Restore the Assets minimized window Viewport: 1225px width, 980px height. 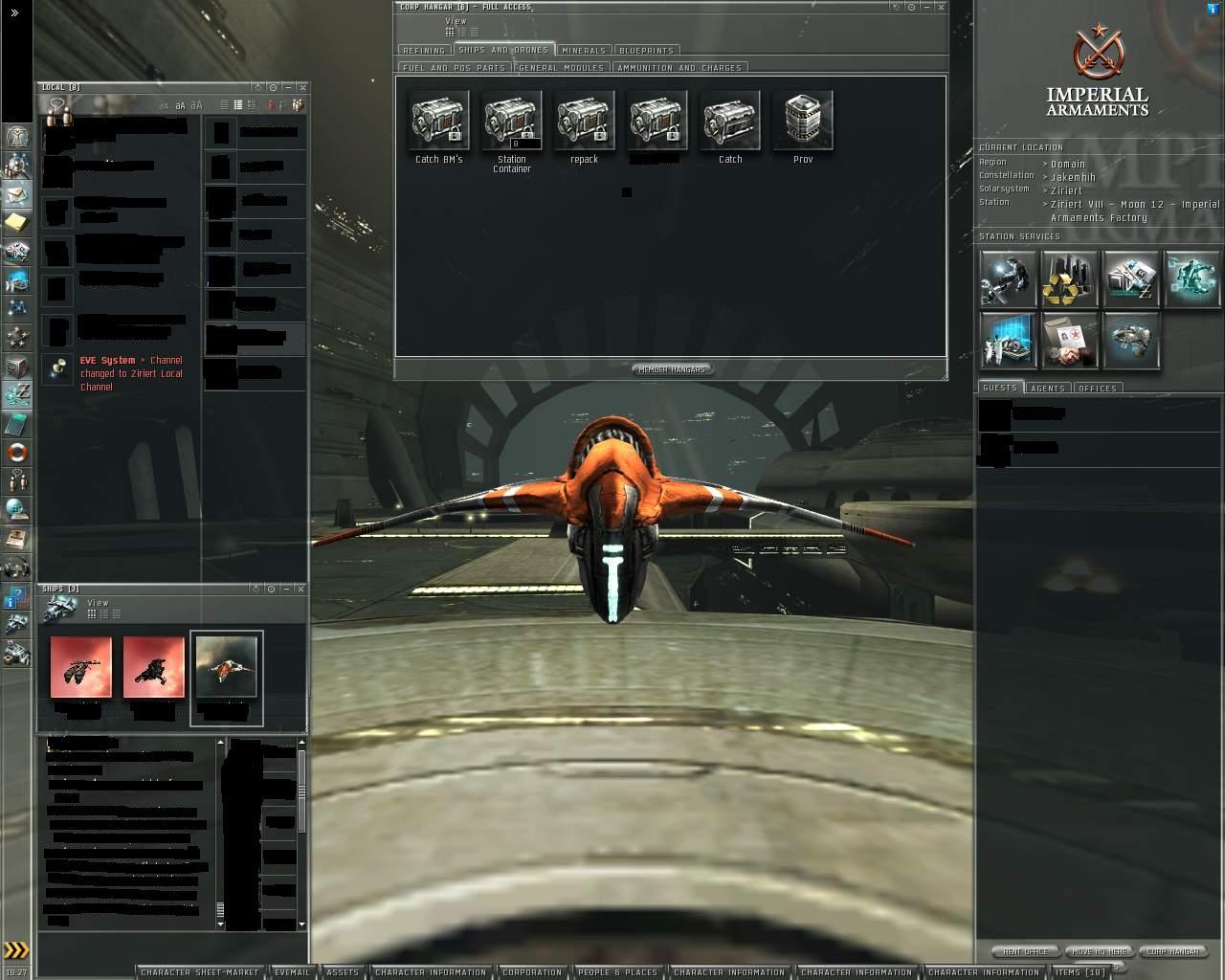coord(343,972)
